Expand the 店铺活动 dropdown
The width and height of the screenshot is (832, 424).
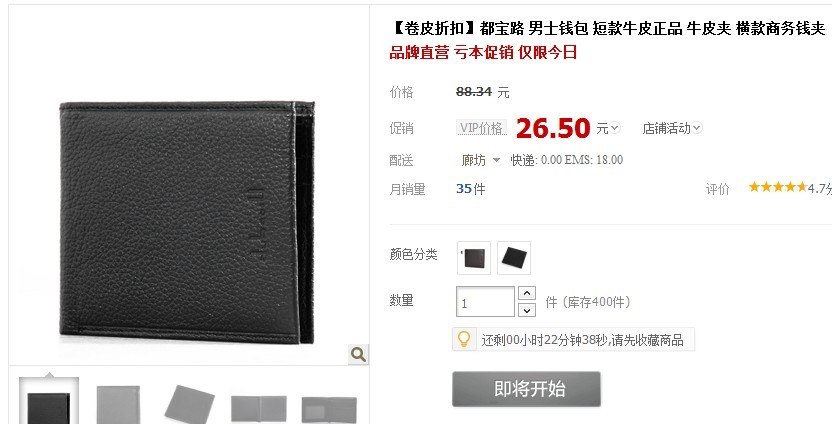(672, 128)
